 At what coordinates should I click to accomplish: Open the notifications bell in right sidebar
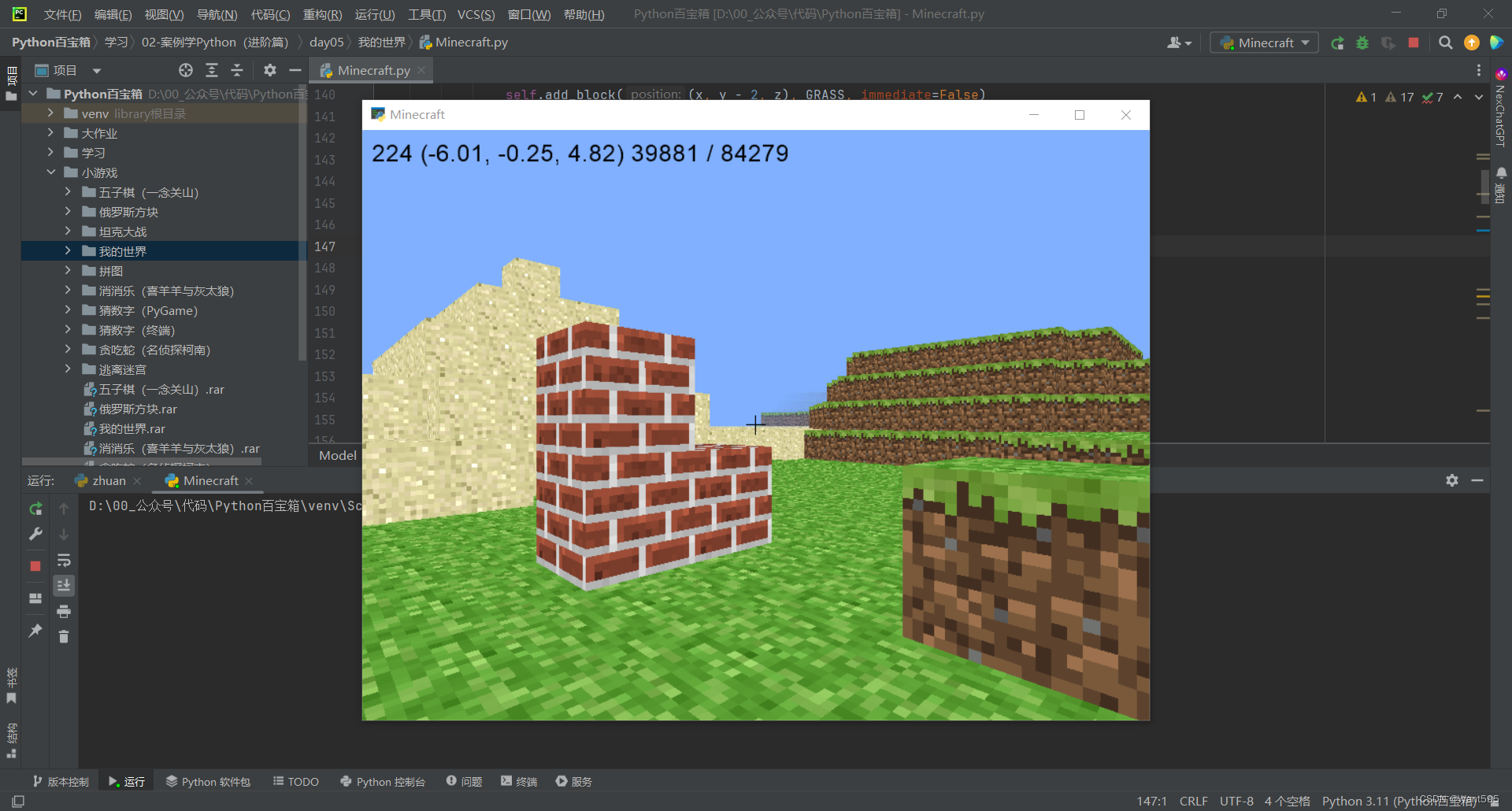pyautogui.click(x=1501, y=172)
